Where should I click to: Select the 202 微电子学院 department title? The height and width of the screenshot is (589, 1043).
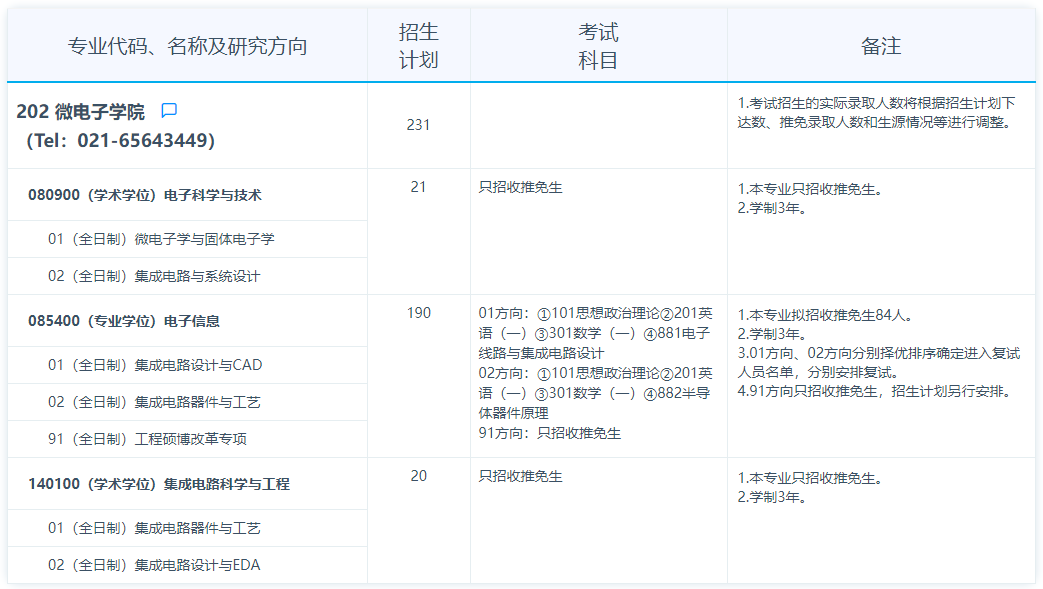pyautogui.click(x=80, y=111)
